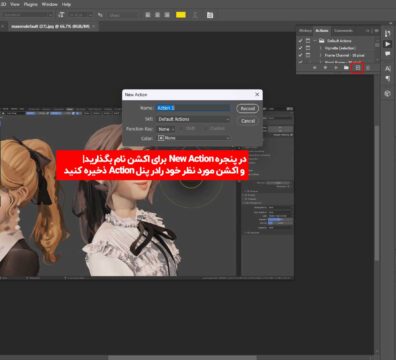Open the Actions play icon in right dock

[387, 44]
